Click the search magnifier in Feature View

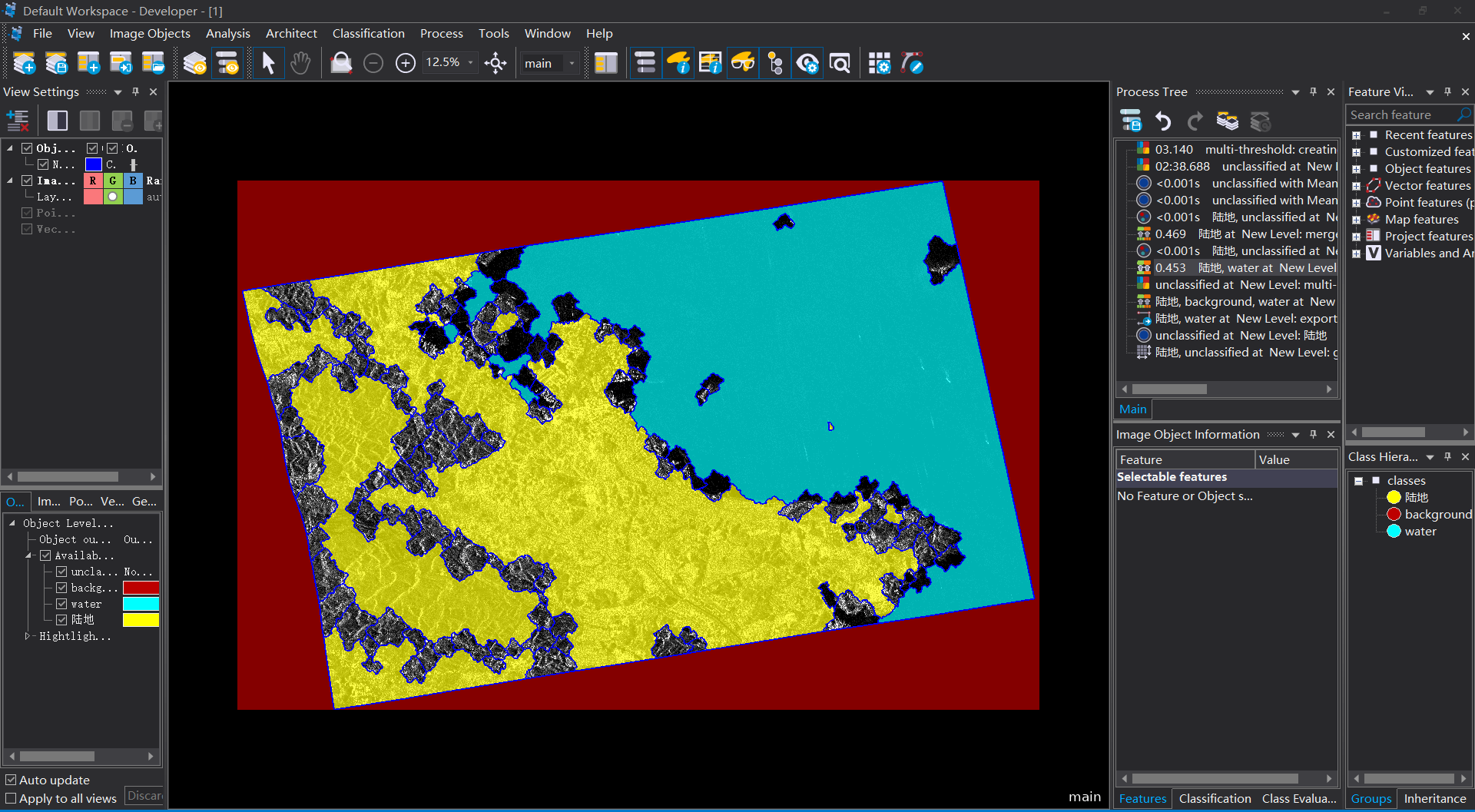pos(1464,114)
